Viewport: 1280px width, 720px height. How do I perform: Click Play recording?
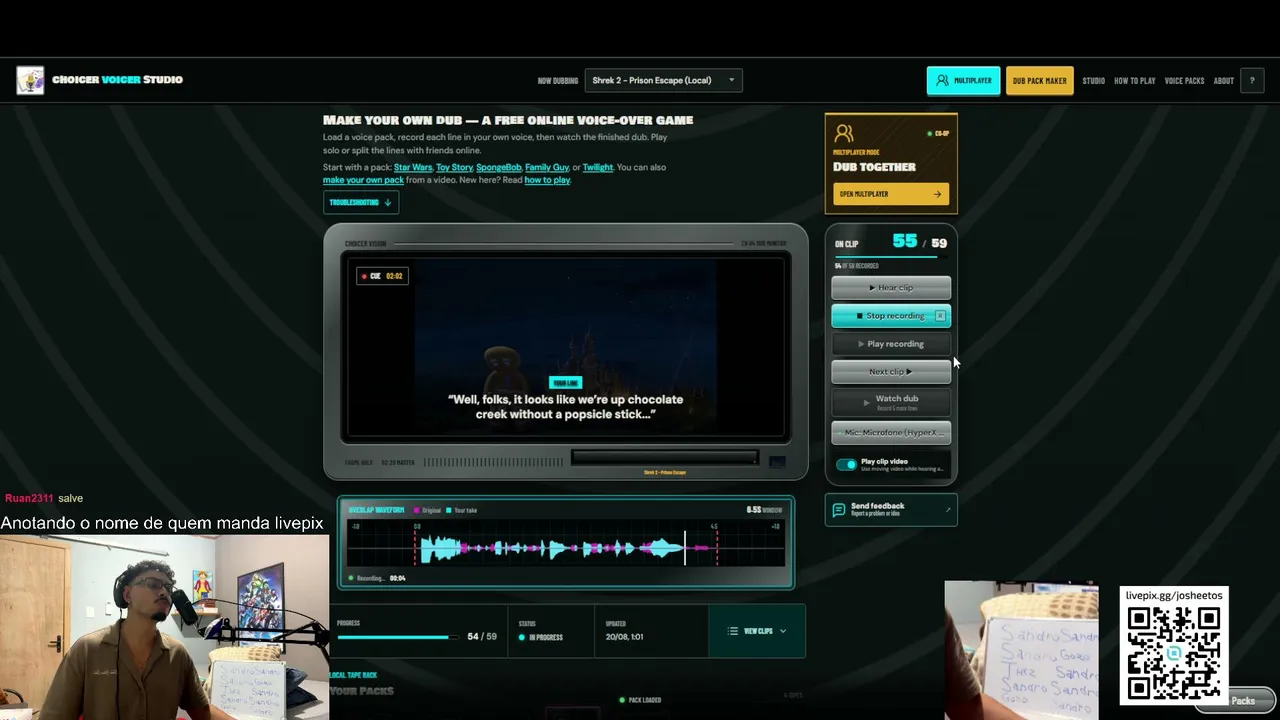[891, 344]
